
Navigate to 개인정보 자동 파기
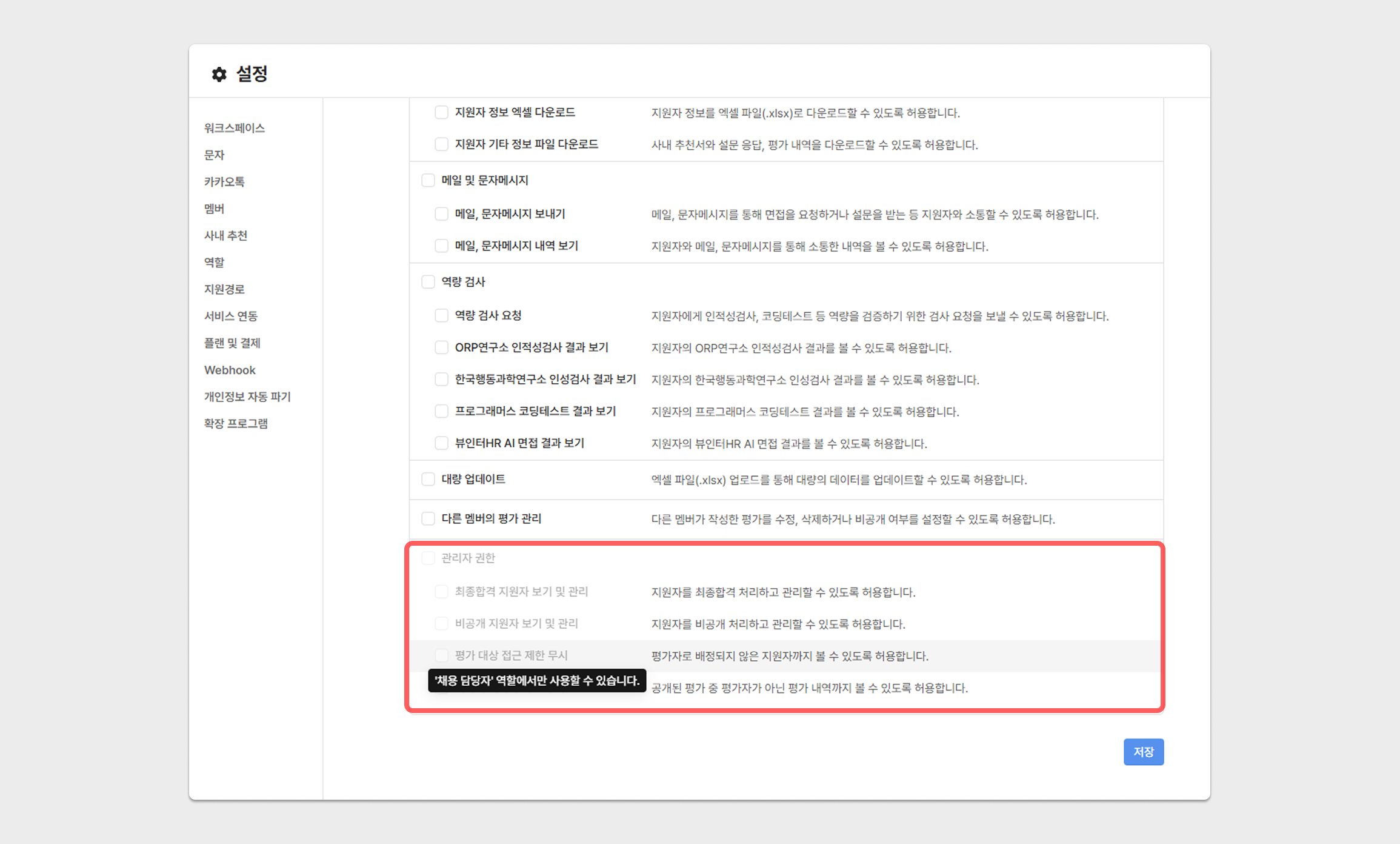(x=247, y=397)
